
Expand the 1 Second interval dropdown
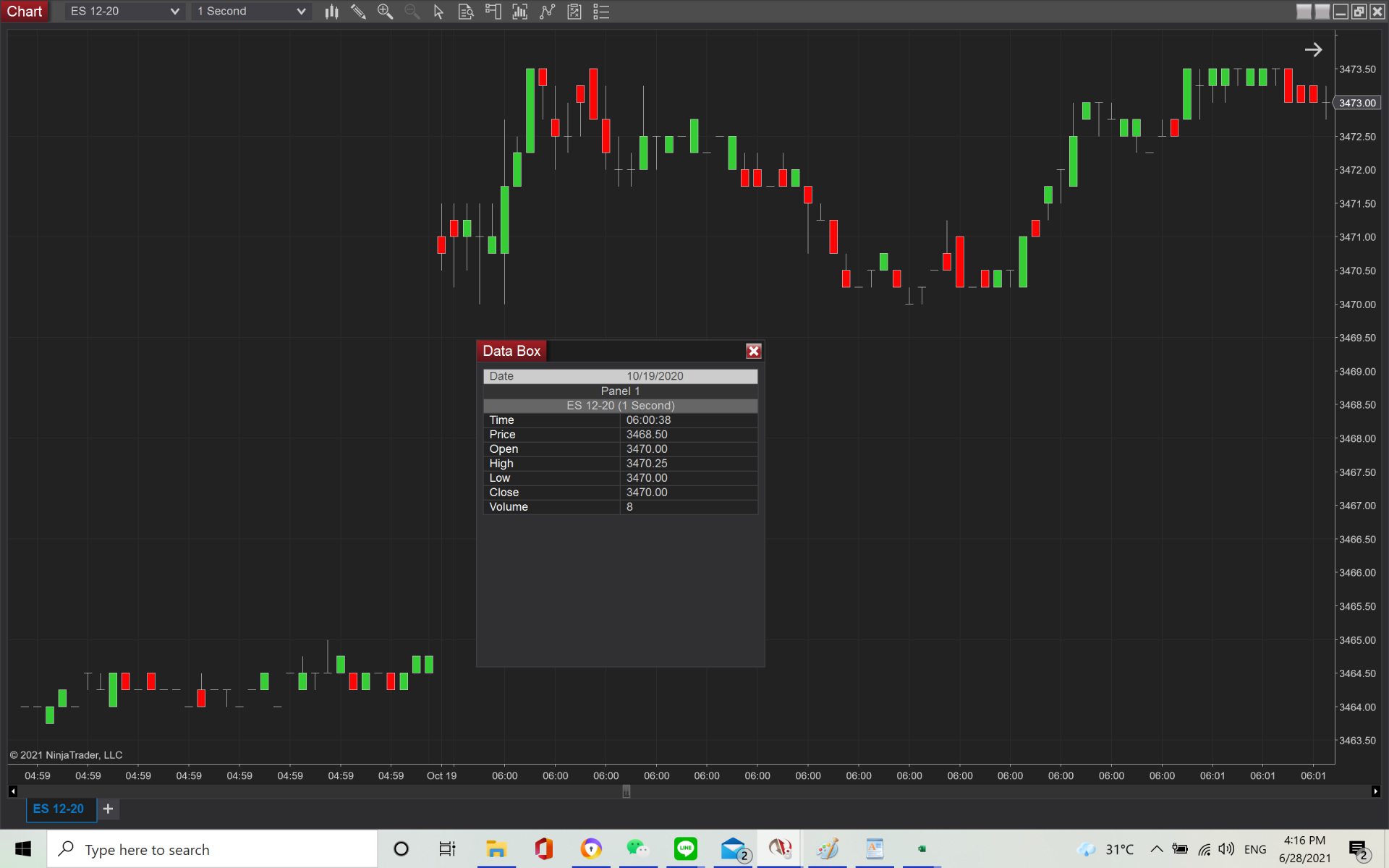click(x=301, y=12)
